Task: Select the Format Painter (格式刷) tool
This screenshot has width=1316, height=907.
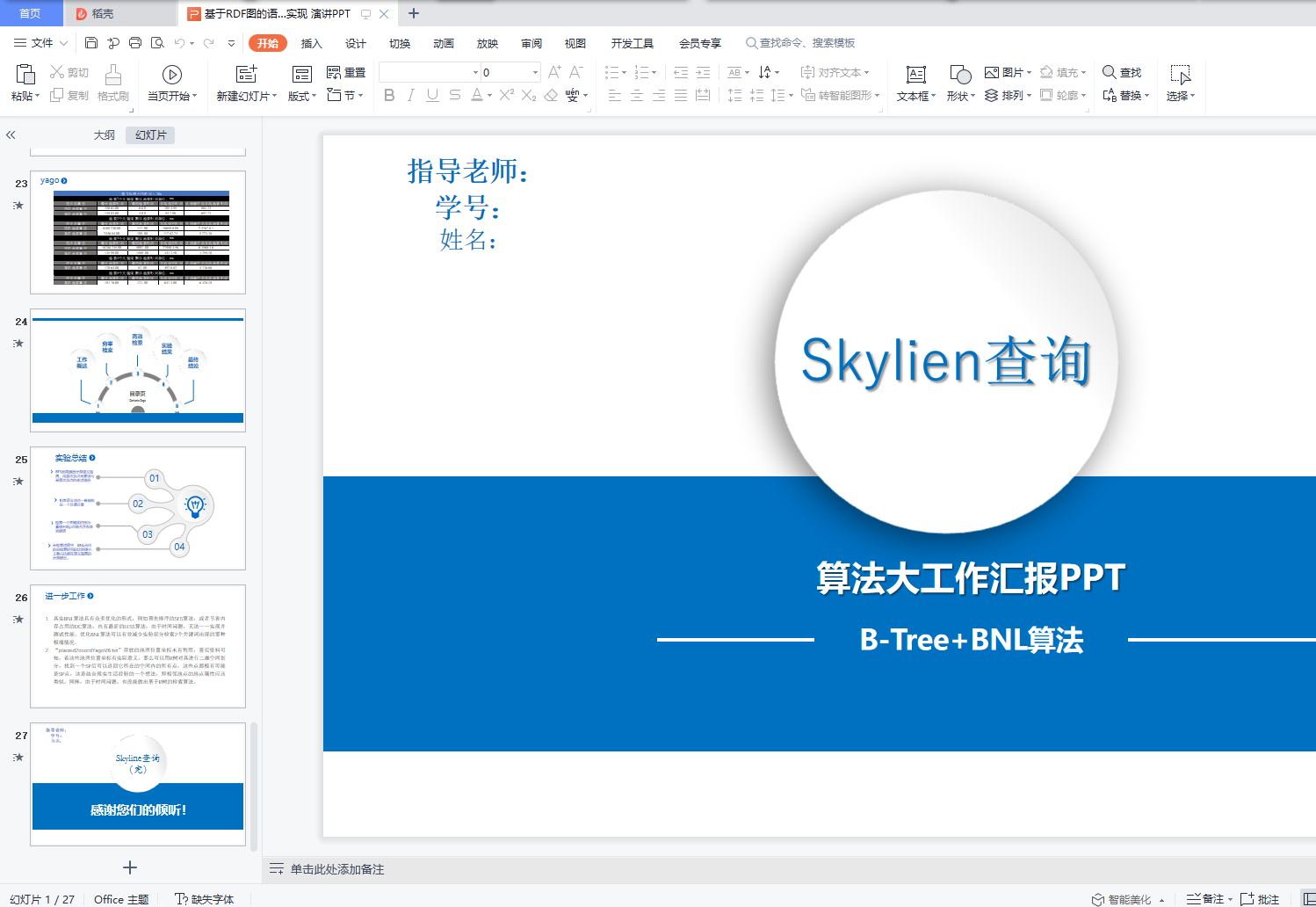Action: click(113, 83)
